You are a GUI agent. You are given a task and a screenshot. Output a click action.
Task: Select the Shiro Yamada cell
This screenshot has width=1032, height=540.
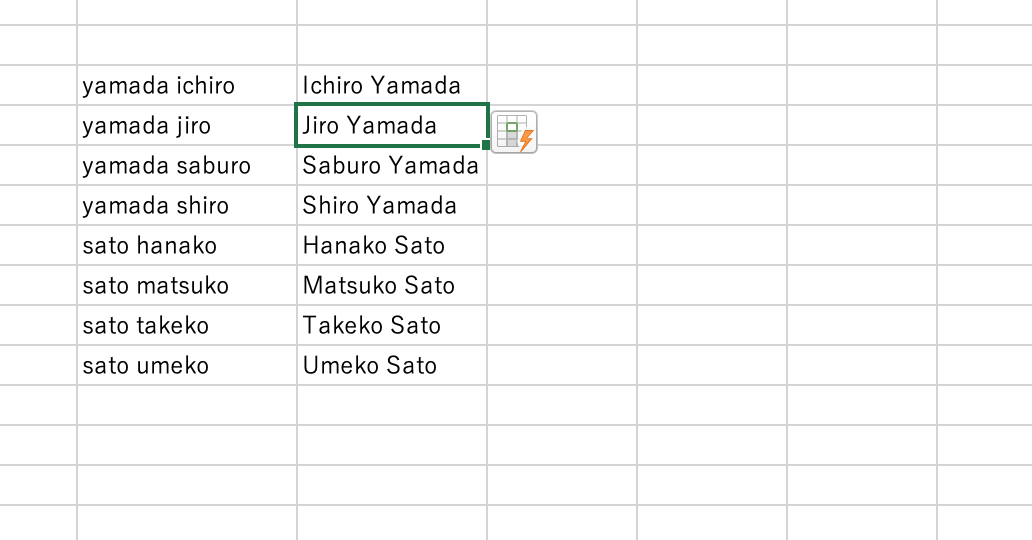(x=391, y=206)
